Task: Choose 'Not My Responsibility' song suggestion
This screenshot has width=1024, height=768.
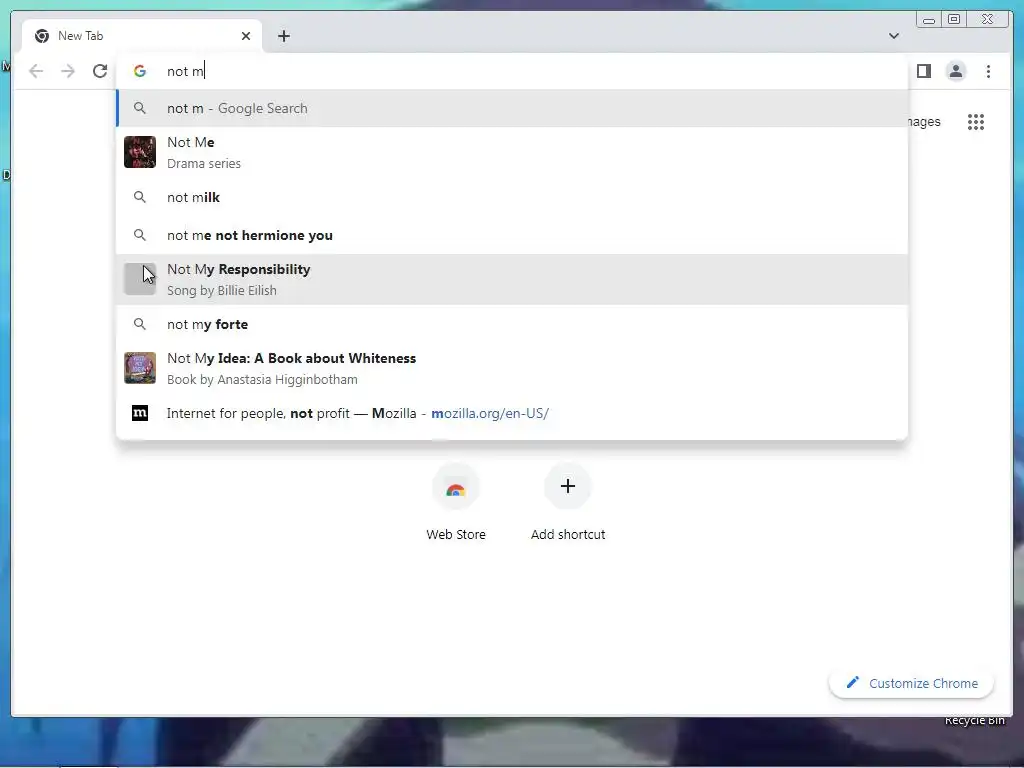Action: [x=512, y=280]
